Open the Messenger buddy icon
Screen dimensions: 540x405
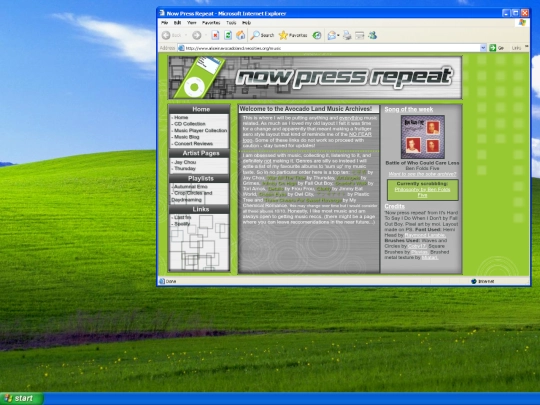point(372,35)
